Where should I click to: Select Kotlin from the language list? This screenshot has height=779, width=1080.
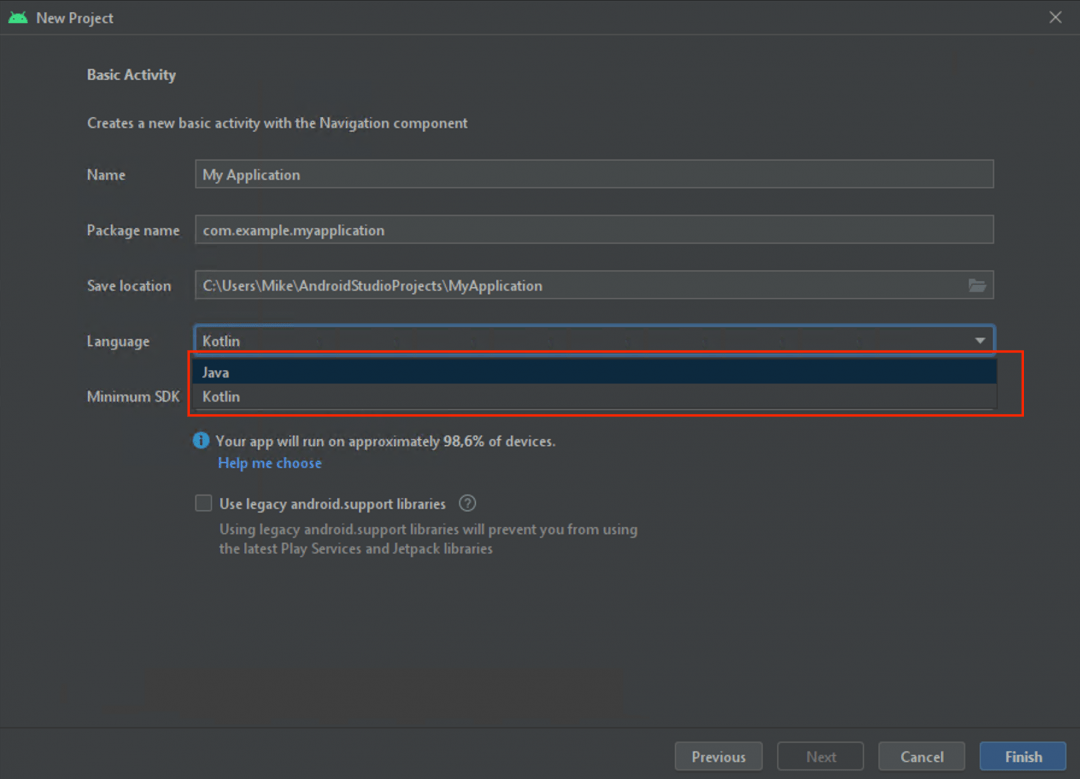[221, 397]
